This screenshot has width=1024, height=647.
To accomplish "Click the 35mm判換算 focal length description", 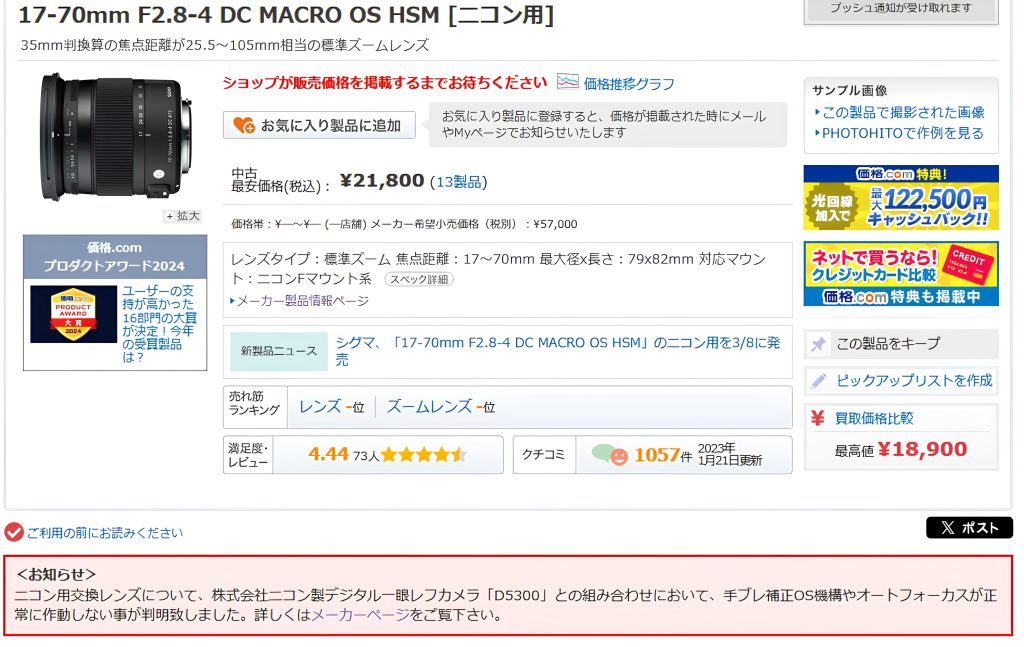I will point(225,45).
